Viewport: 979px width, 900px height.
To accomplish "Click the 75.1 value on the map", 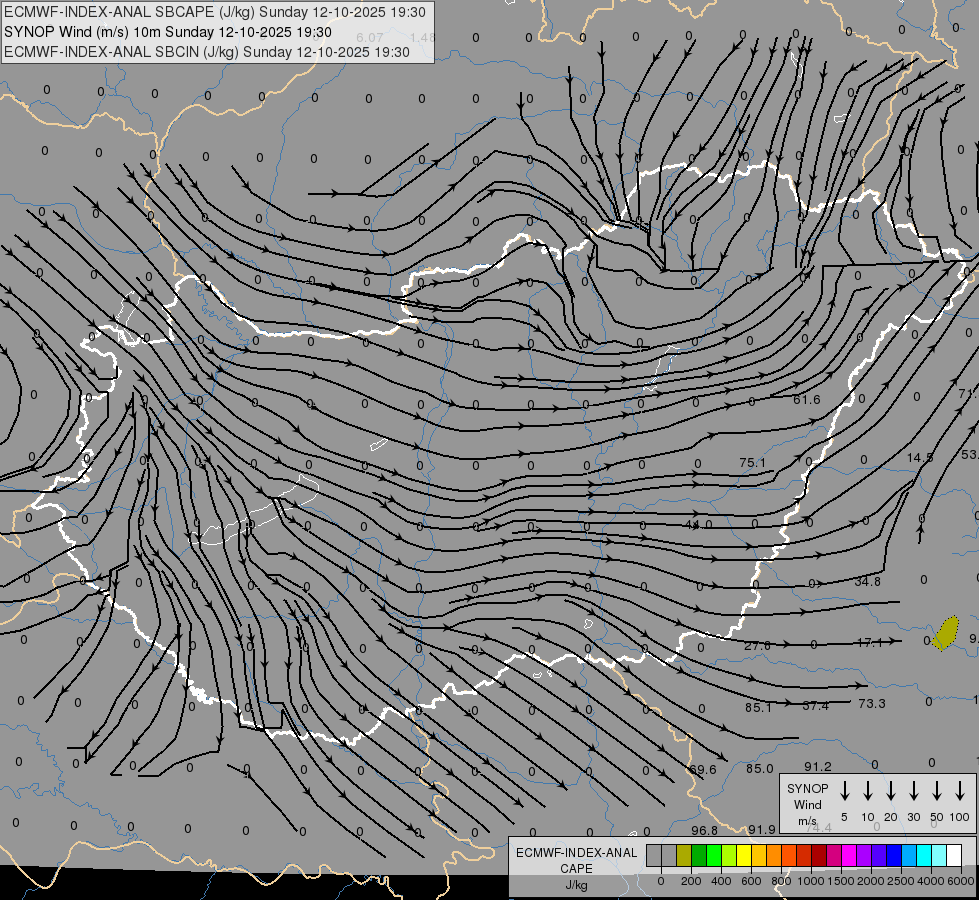I will pyautogui.click(x=752, y=463).
